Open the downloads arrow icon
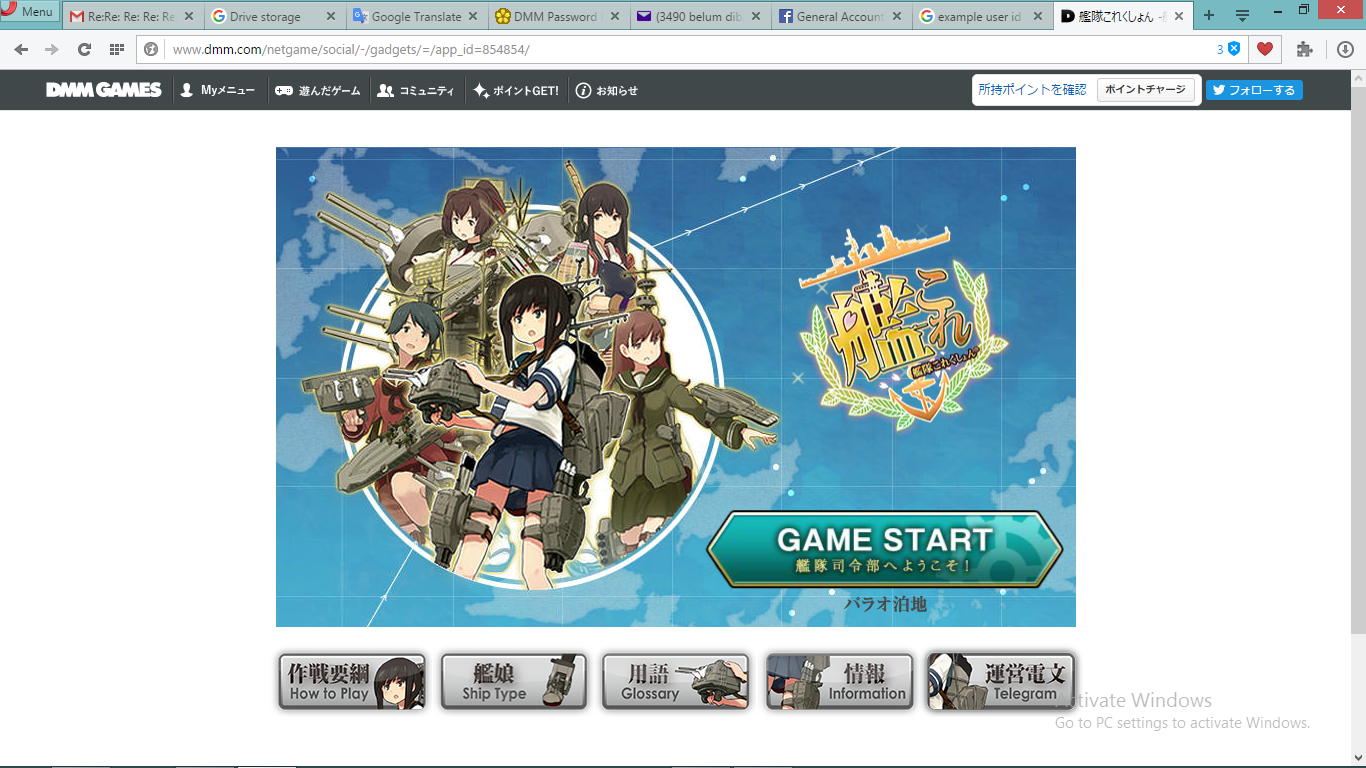The image size is (1366, 768). 1345,49
